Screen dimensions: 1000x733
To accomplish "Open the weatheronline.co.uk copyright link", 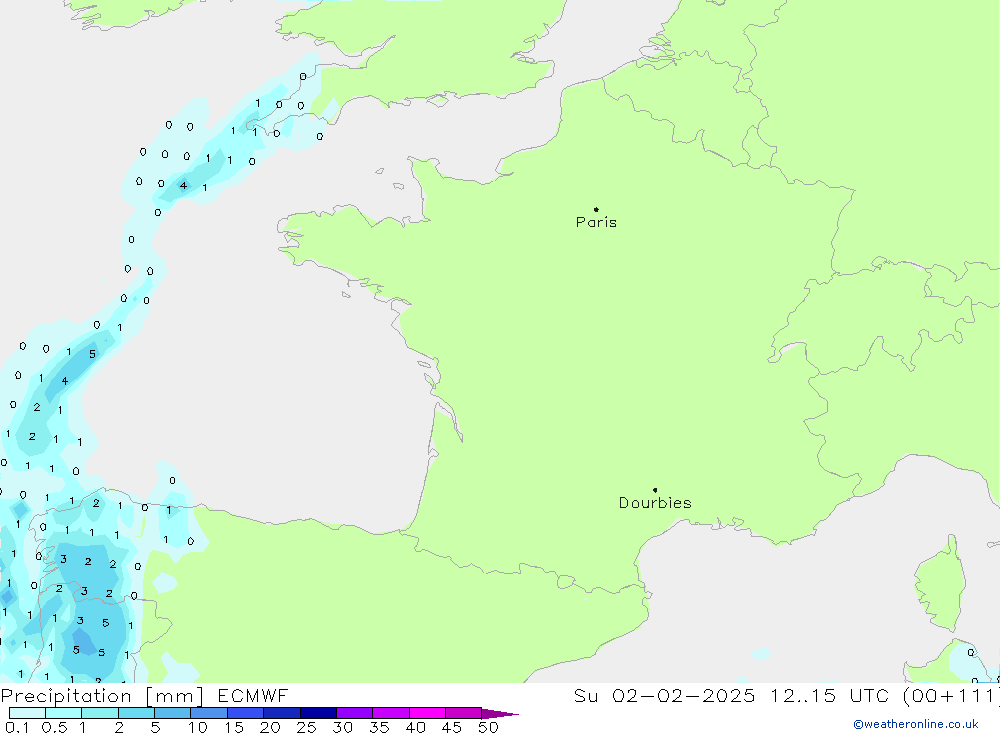I will tap(915, 724).
